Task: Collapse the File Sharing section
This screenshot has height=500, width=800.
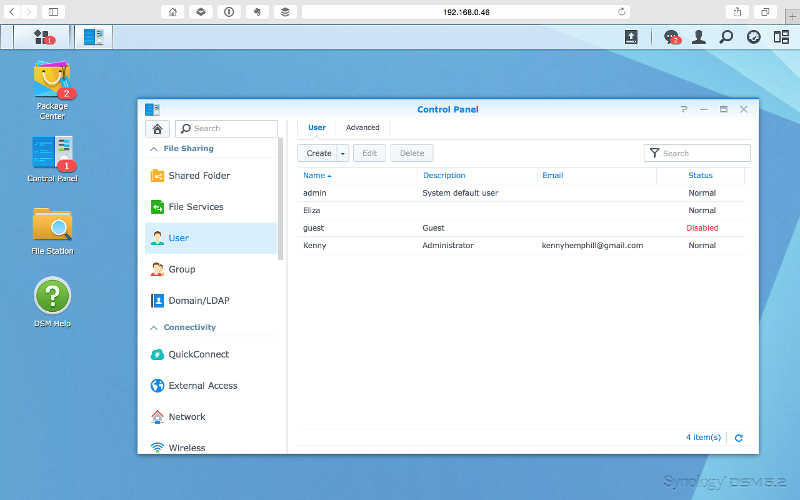Action: (x=154, y=149)
